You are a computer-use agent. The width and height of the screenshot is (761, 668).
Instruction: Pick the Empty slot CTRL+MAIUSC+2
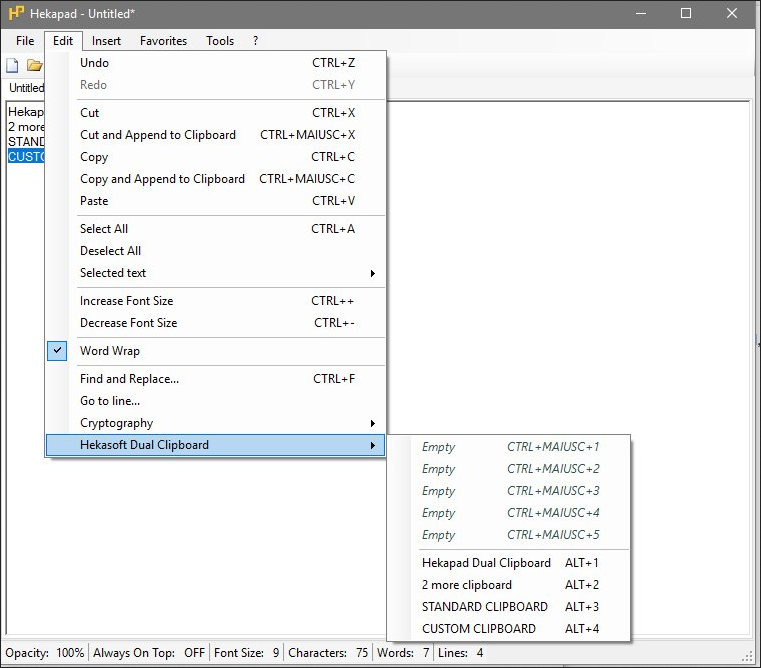point(509,469)
